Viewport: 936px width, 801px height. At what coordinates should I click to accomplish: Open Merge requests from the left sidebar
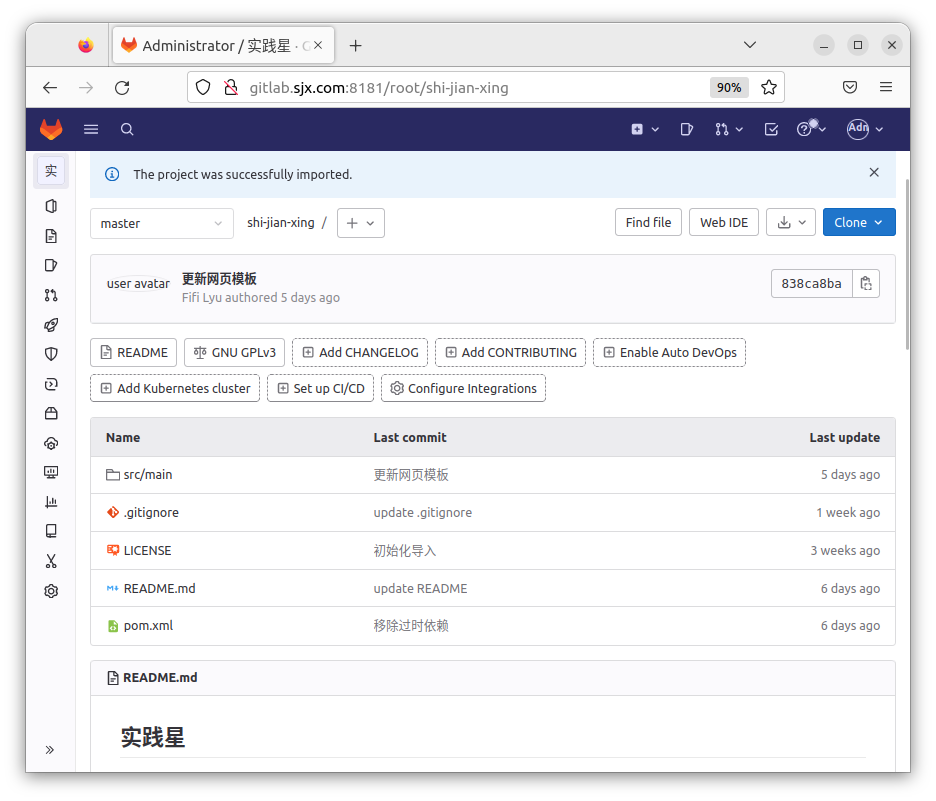51,295
